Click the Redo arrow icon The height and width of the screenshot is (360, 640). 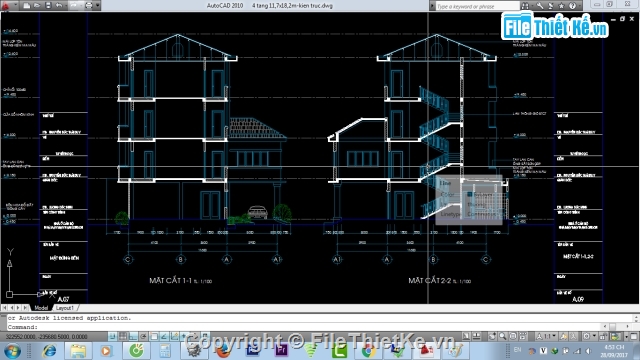[x=74, y=6]
